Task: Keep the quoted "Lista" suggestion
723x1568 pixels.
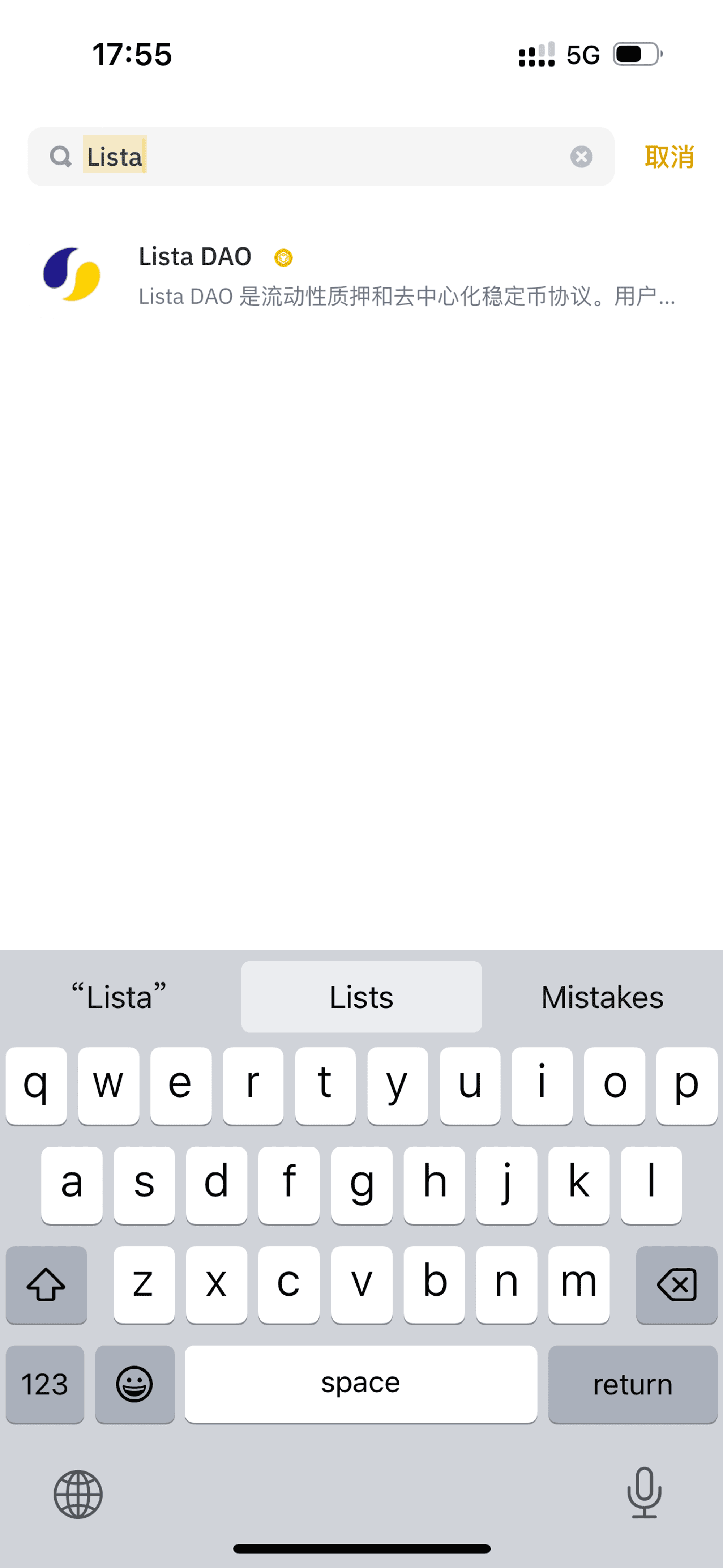Action: 119,996
